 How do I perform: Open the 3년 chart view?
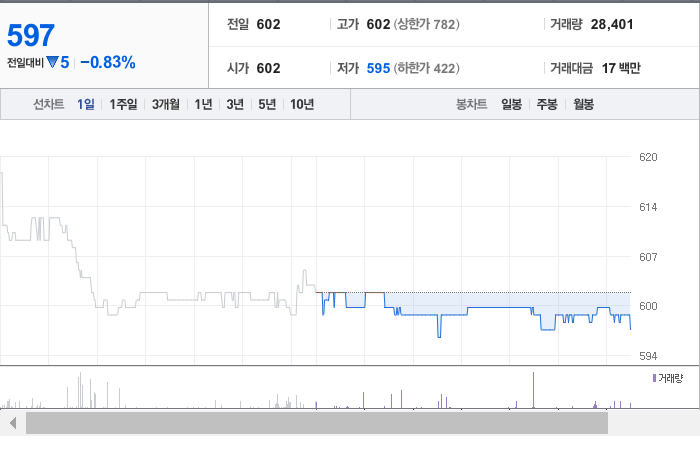235,104
